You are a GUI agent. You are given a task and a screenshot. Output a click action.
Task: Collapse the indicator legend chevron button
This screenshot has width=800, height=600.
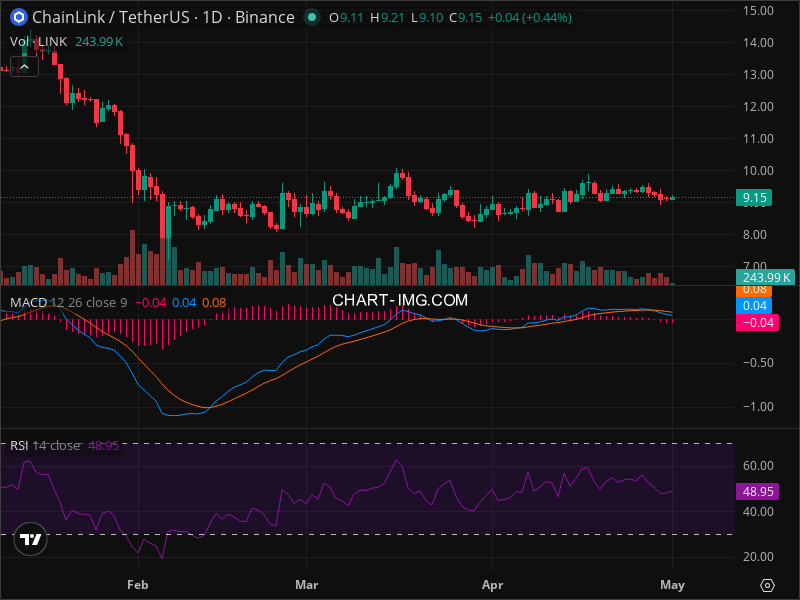[x=24, y=67]
